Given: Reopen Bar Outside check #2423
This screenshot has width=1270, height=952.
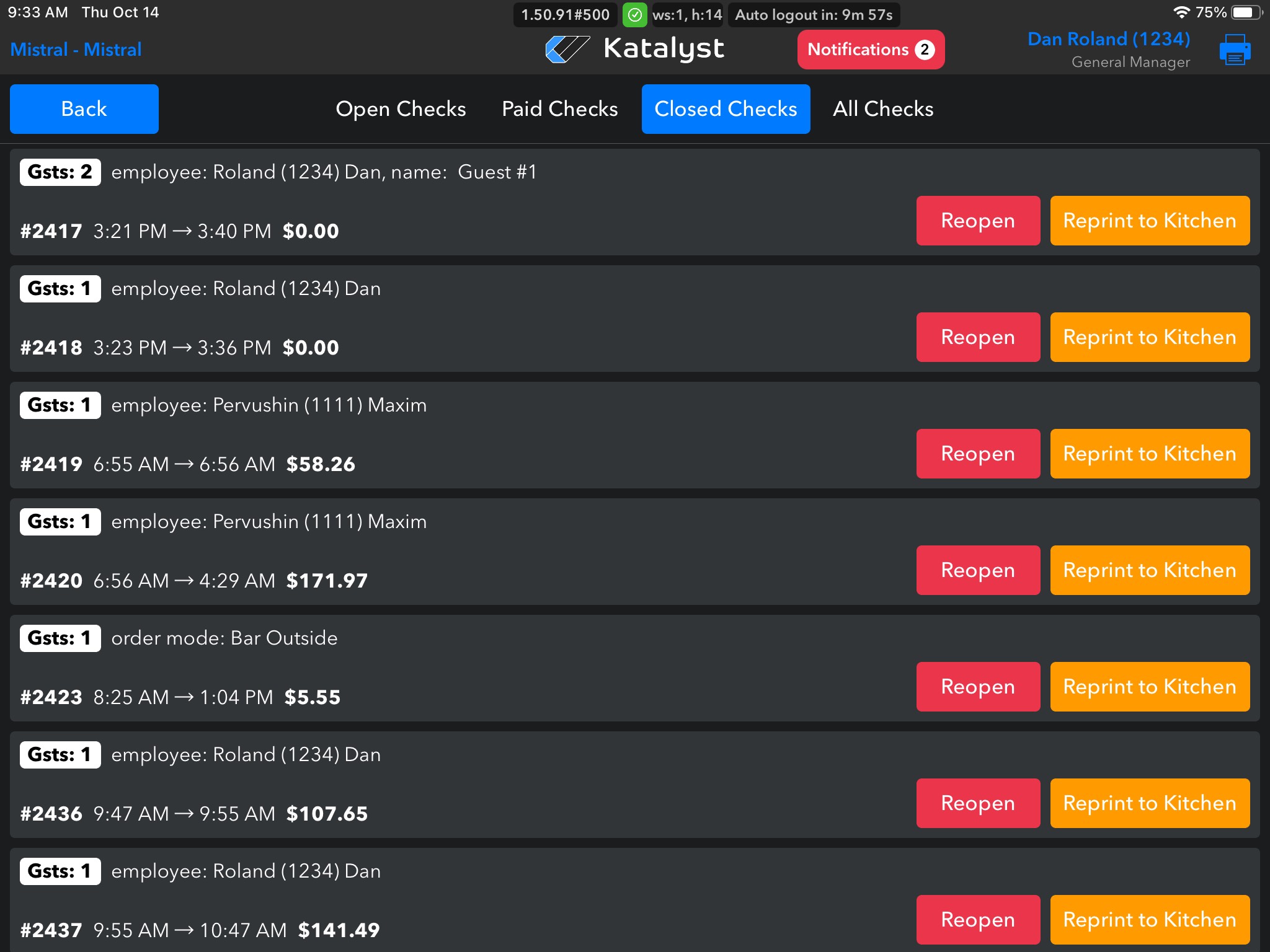Looking at the screenshot, I should [x=978, y=687].
